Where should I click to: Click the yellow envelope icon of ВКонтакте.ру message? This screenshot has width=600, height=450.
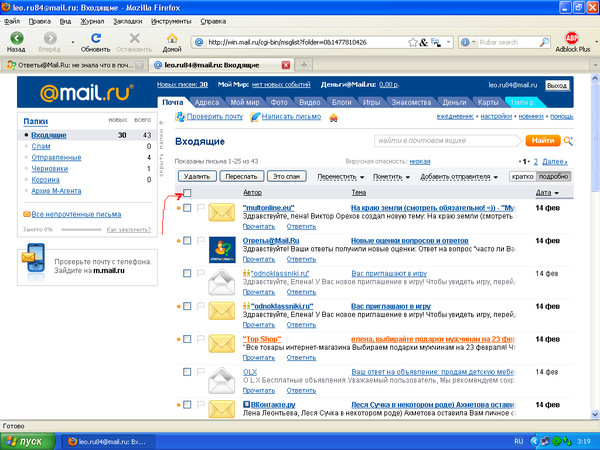222,409
